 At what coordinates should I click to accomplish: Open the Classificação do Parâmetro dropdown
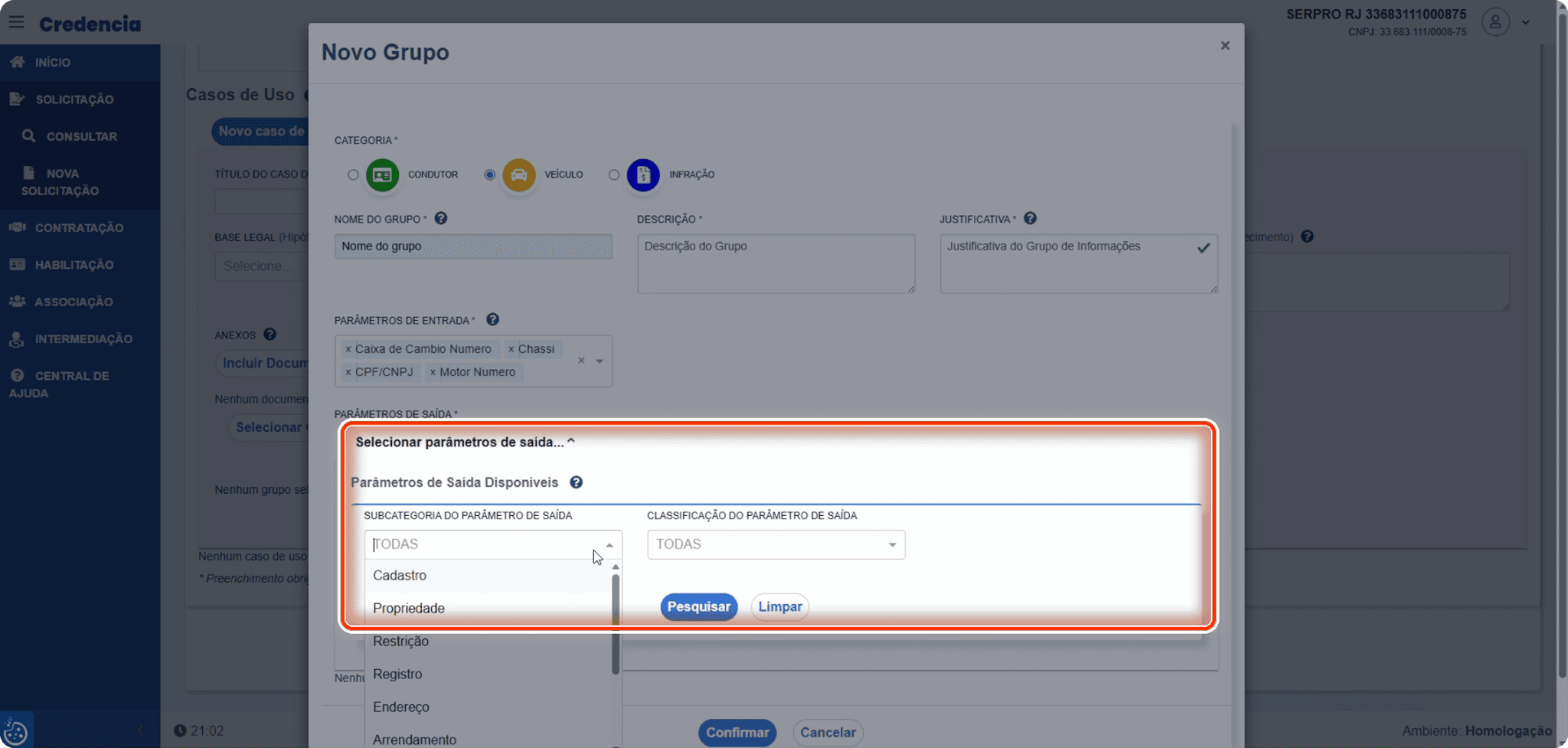[x=776, y=544]
